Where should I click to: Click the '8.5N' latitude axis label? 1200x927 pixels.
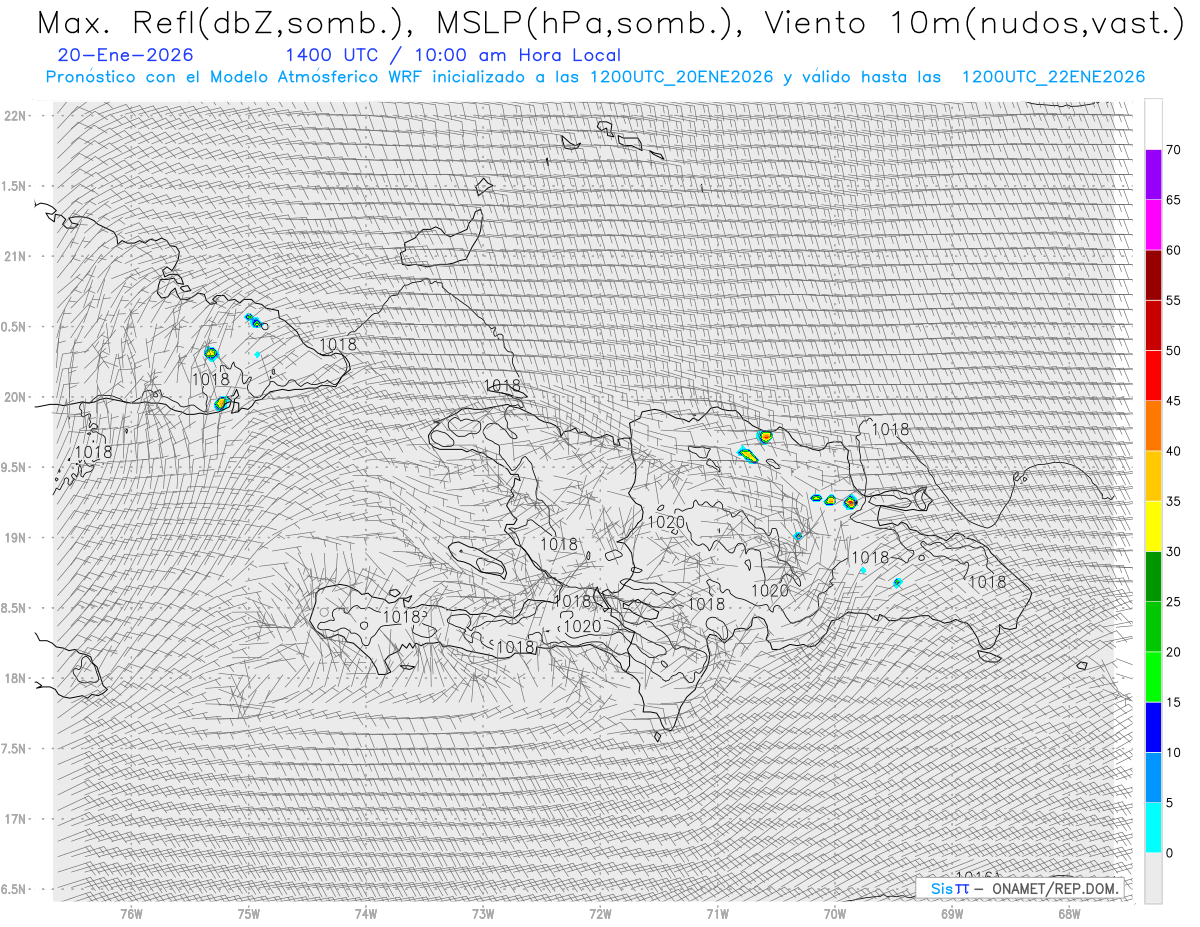(15, 608)
